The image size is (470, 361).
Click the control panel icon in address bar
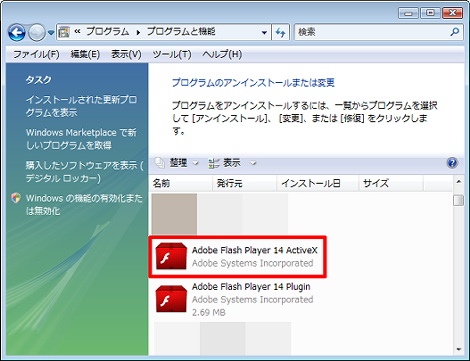click(x=64, y=32)
